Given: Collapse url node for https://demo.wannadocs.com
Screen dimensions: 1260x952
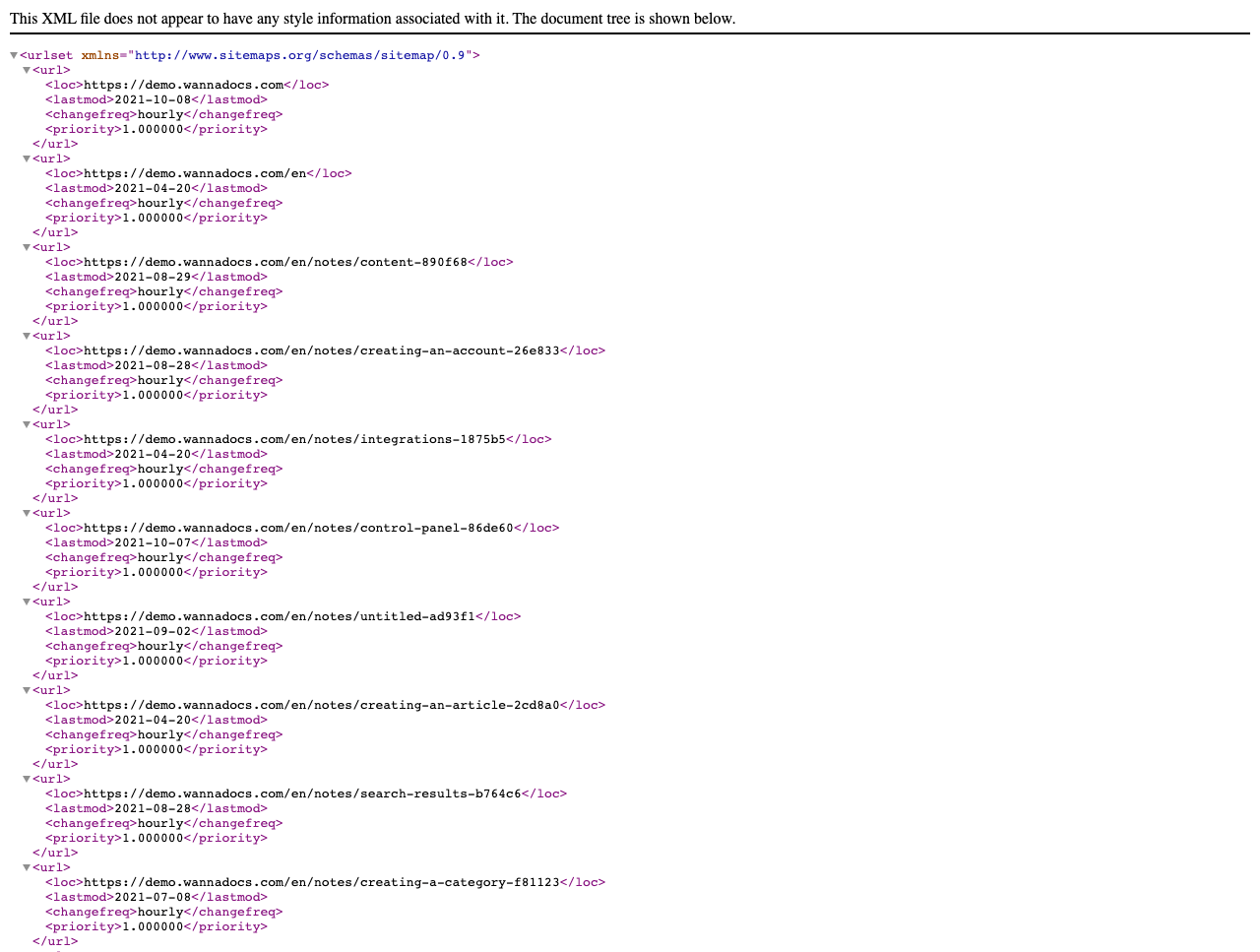Looking at the screenshot, I should tap(27, 71).
